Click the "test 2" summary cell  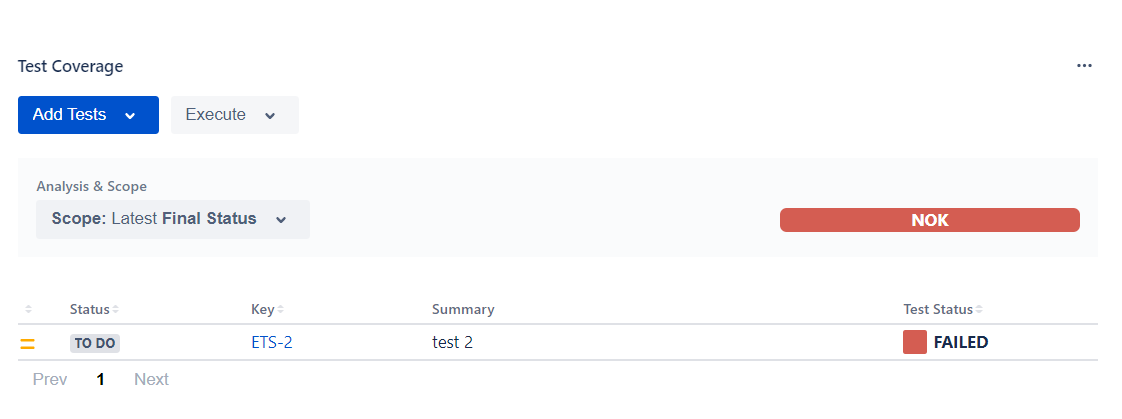[x=452, y=343]
